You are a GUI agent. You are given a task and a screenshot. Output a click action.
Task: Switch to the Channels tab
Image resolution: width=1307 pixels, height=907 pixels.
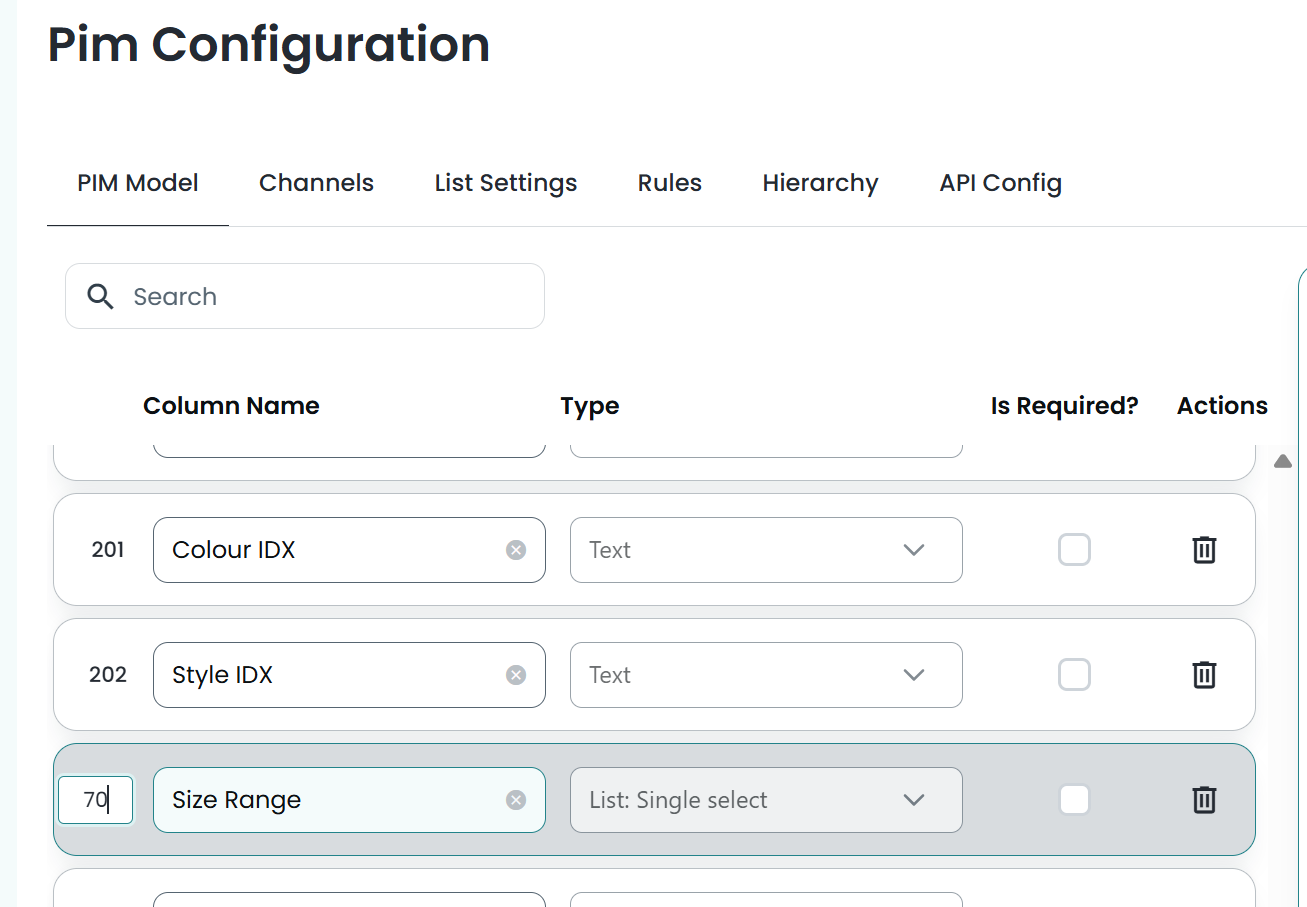click(316, 183)
